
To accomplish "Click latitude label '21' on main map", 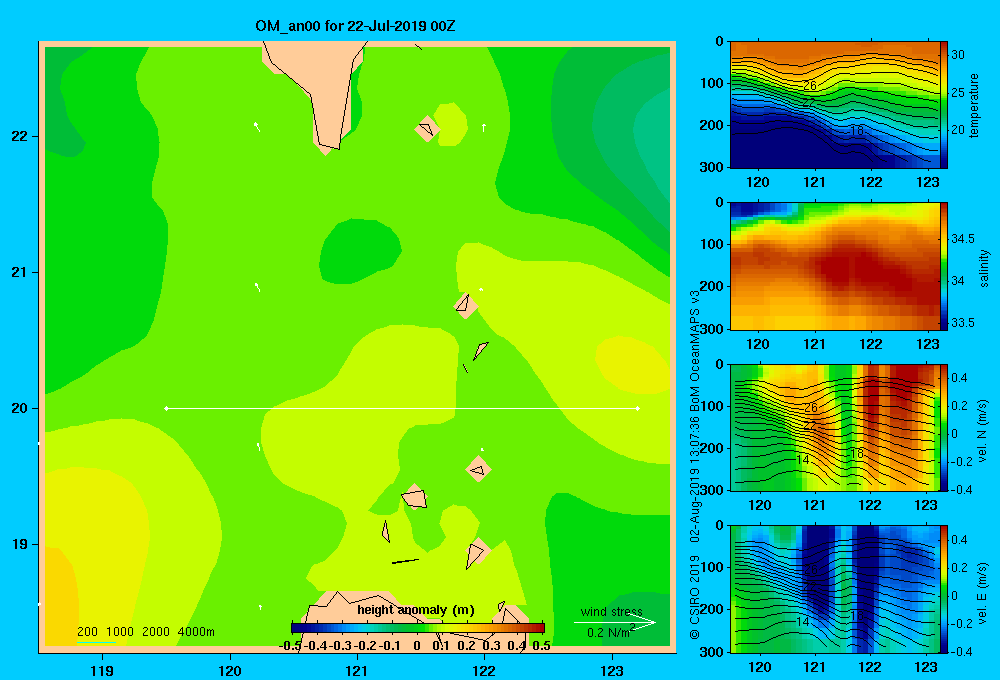I will [x=20, y=272].
